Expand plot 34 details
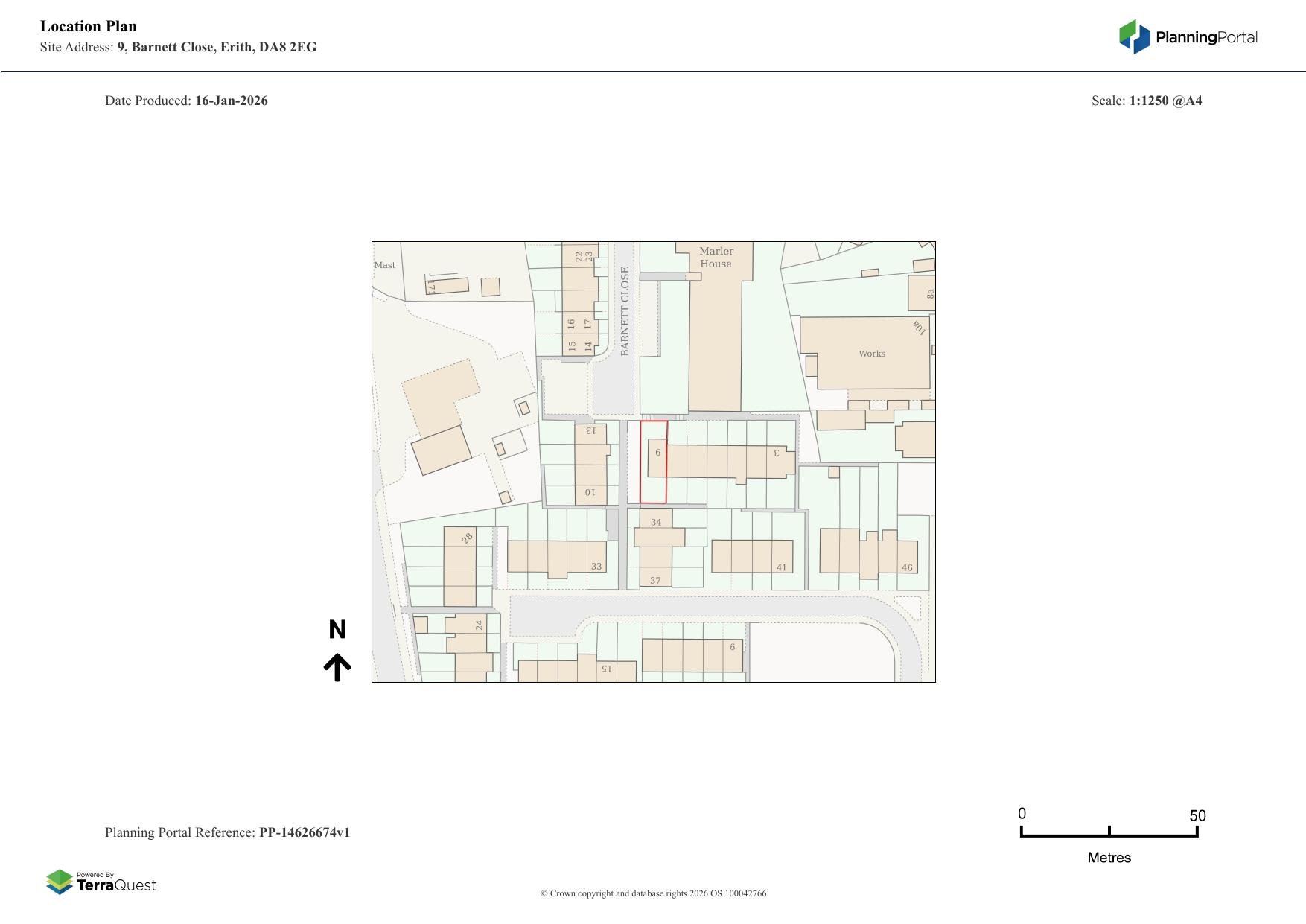 point(657,523)
